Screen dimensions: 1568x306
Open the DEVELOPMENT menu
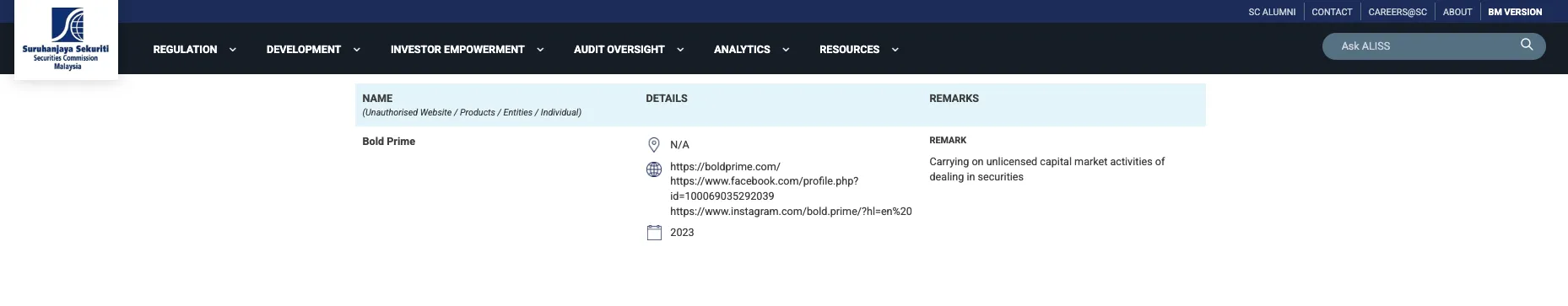click(304, 50)
